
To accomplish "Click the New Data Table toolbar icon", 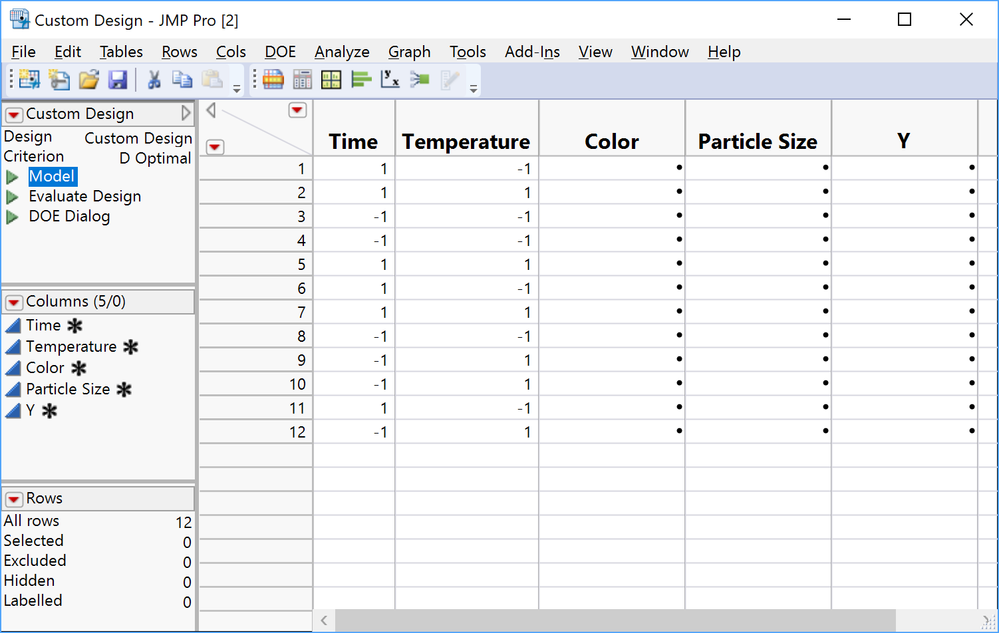I will click(29, 80).
